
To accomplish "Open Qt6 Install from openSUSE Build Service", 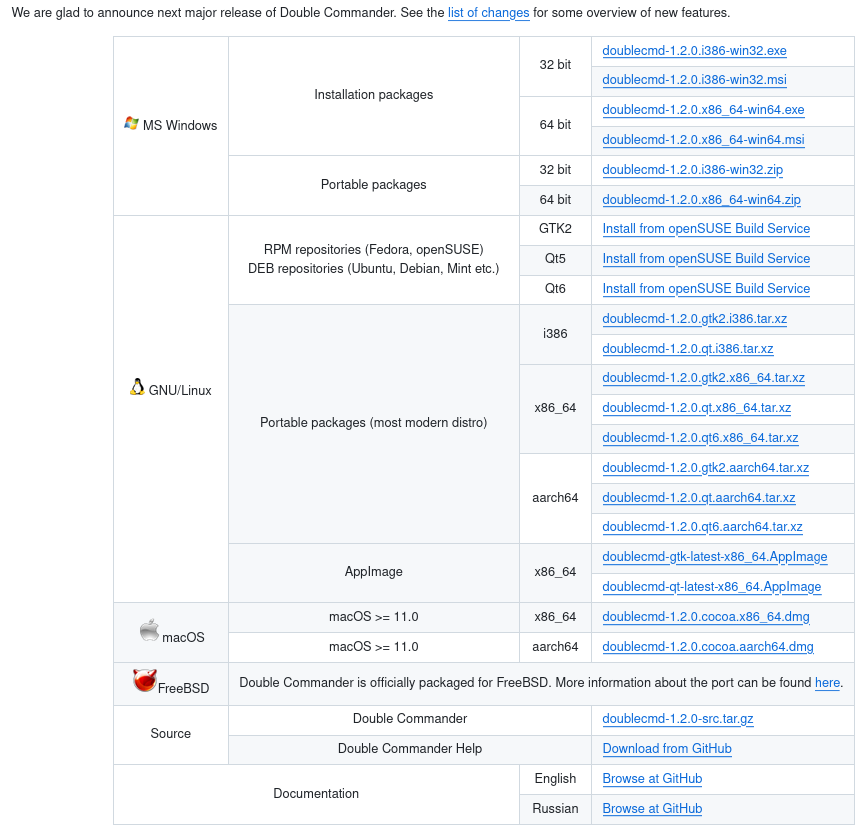I will pos(706,289).
